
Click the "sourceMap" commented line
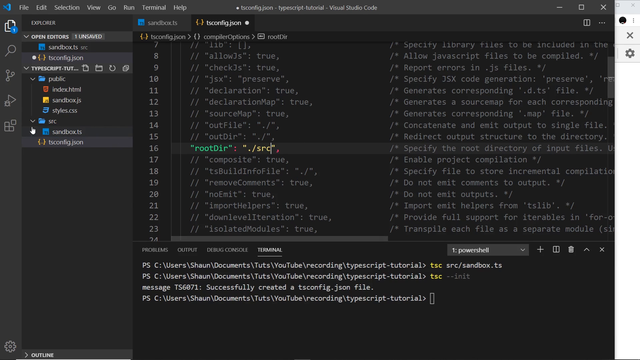point(239,114)
